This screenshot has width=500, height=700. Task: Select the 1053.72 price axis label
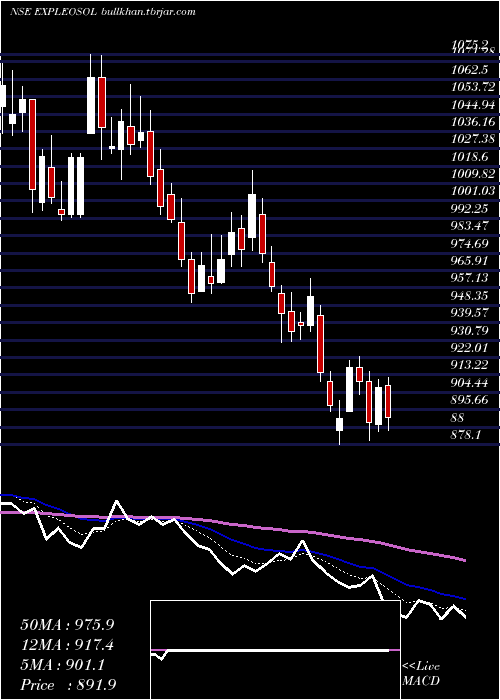(473, 87)
